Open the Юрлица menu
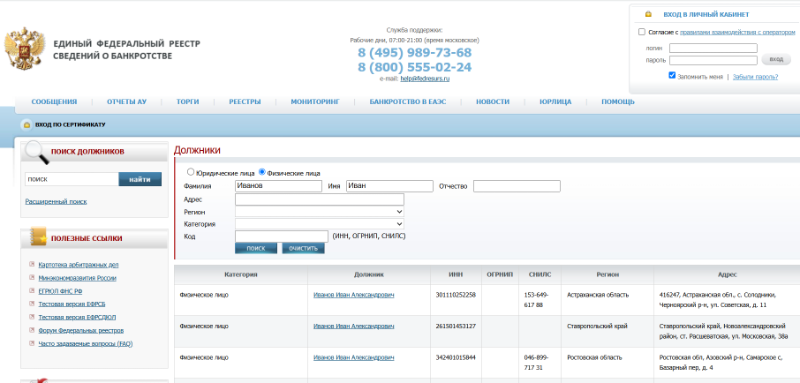 [x=555, y=102]
